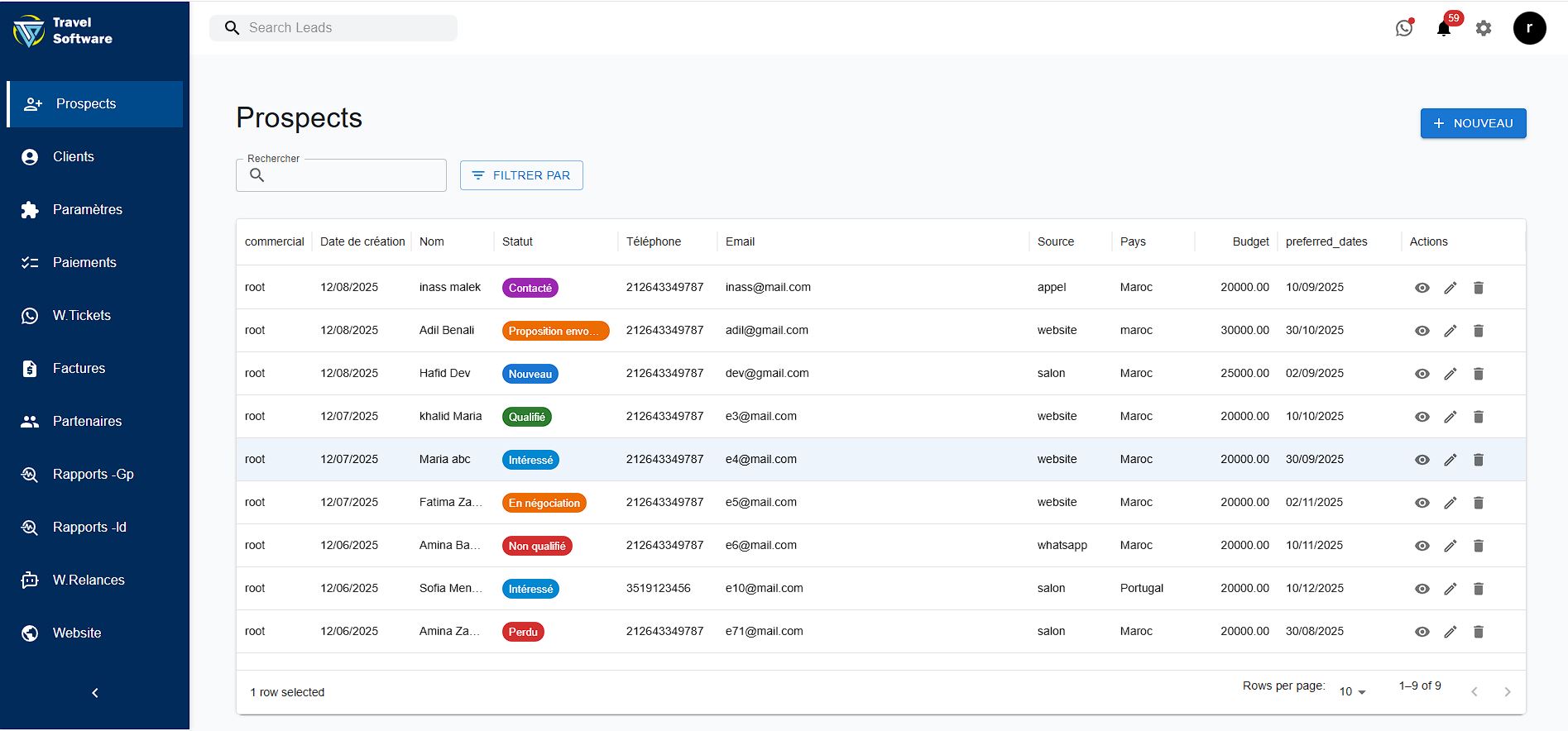
Task: Expand the rows per page dropdown
Action: pos(1353,691)
